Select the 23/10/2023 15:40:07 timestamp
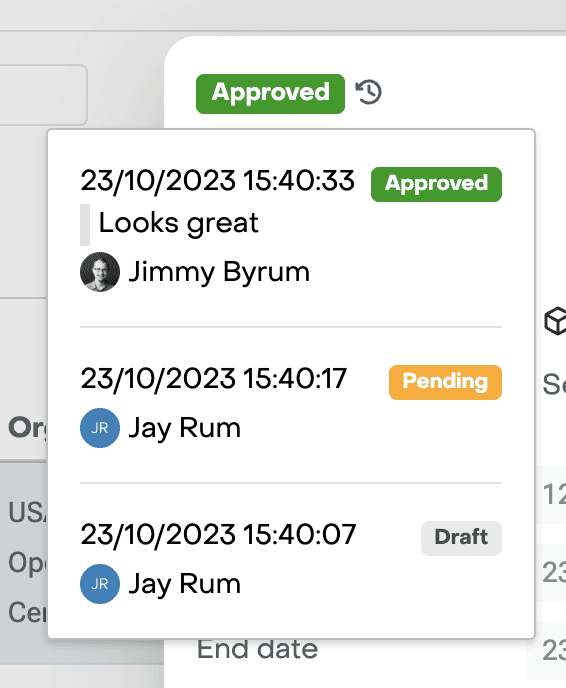The width and height of the screenshot is (566, 688). tap(218, 534)
